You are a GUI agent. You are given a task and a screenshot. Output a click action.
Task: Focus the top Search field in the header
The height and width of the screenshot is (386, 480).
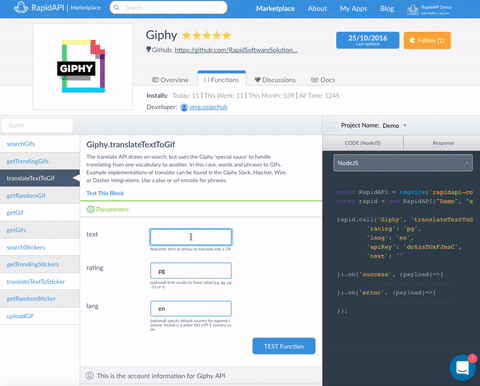point(169,7)
